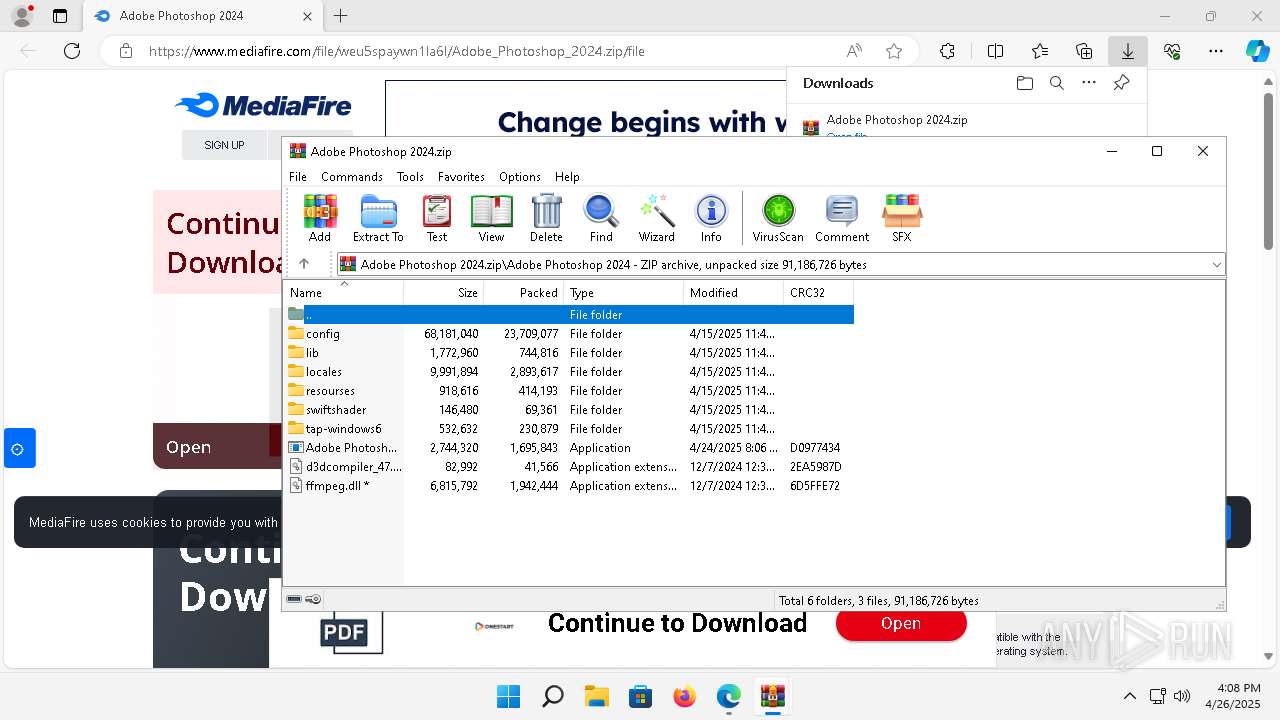
Task: Sort by Name column header
Action: click(344, 293)
